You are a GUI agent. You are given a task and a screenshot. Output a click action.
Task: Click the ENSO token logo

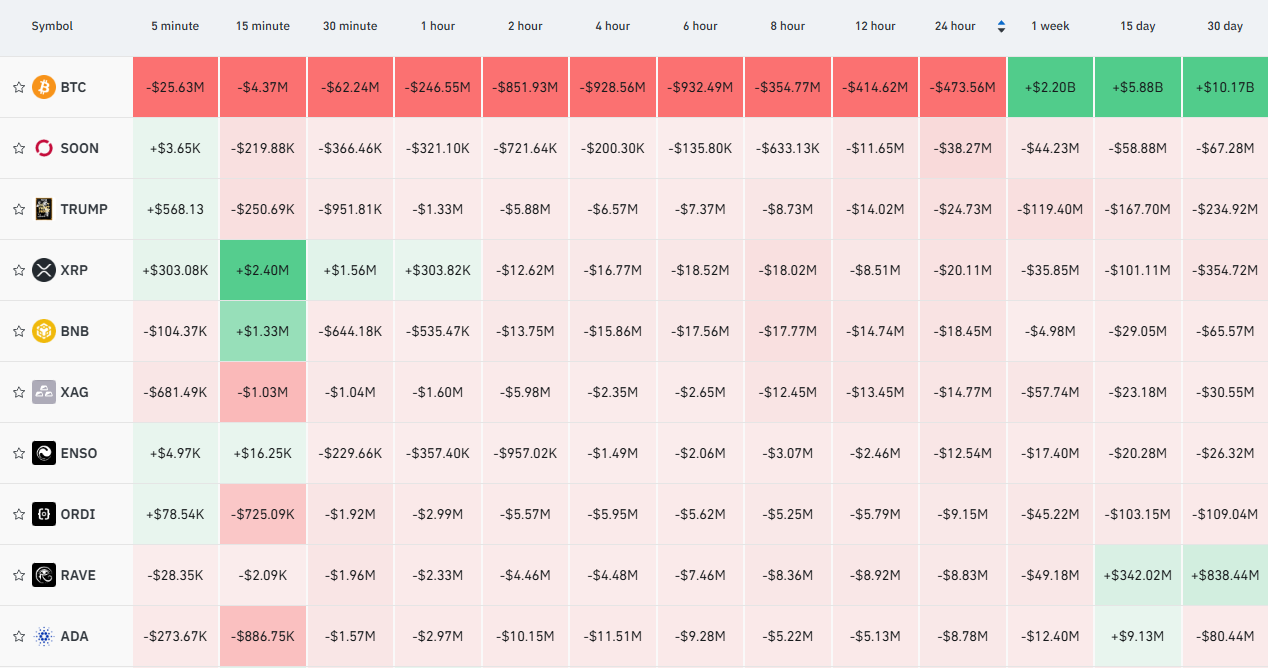point(43,453)
